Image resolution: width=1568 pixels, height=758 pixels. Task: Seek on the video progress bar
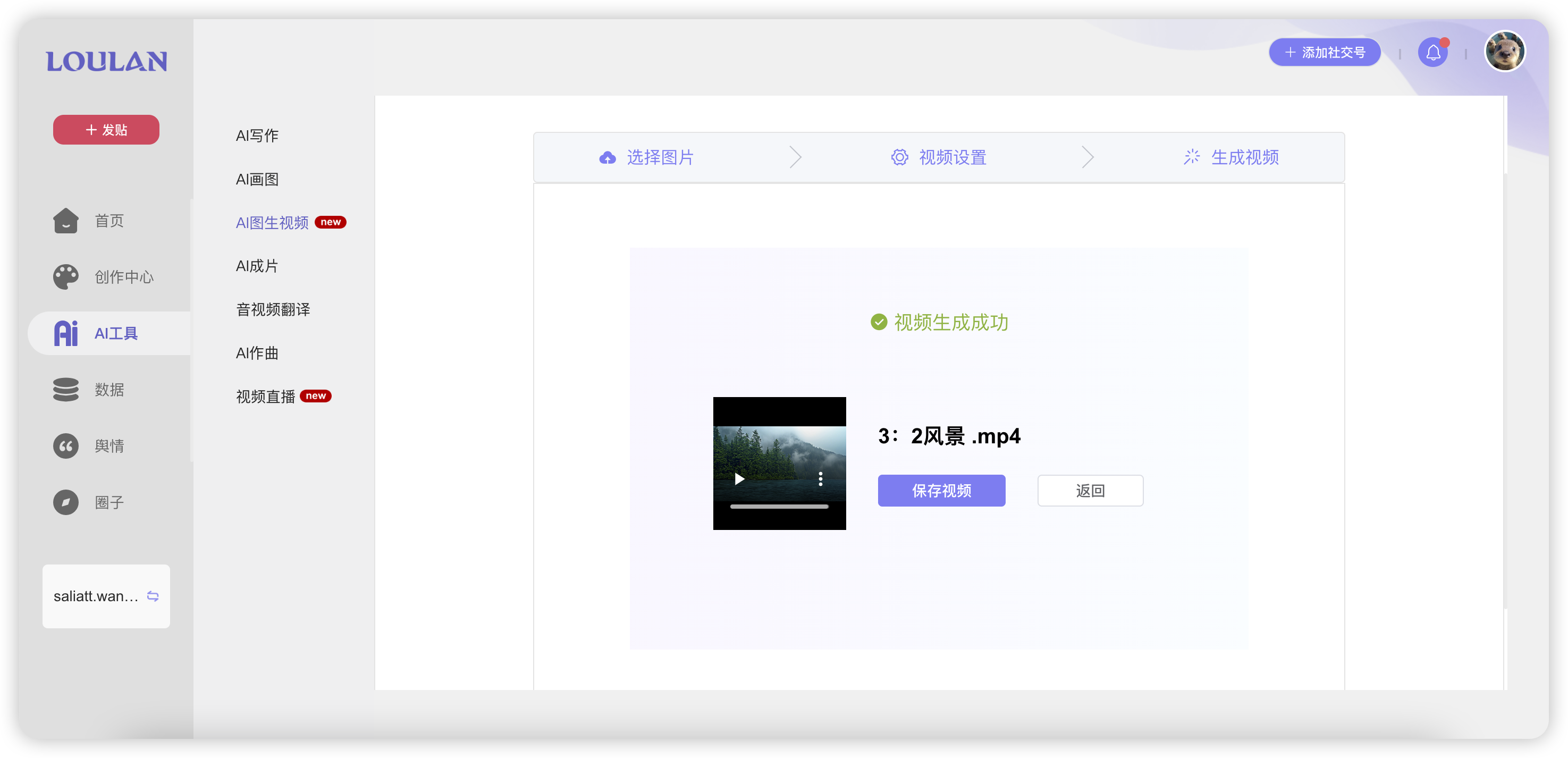click(779, 507)
